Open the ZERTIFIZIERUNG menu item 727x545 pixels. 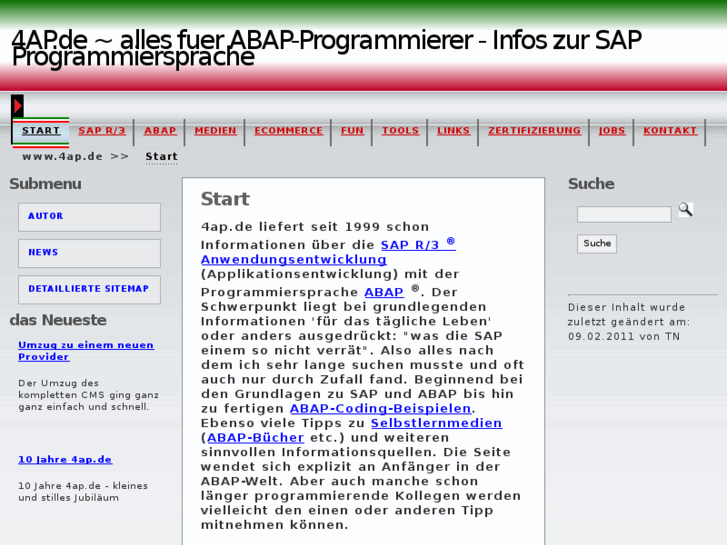point(534,131)
